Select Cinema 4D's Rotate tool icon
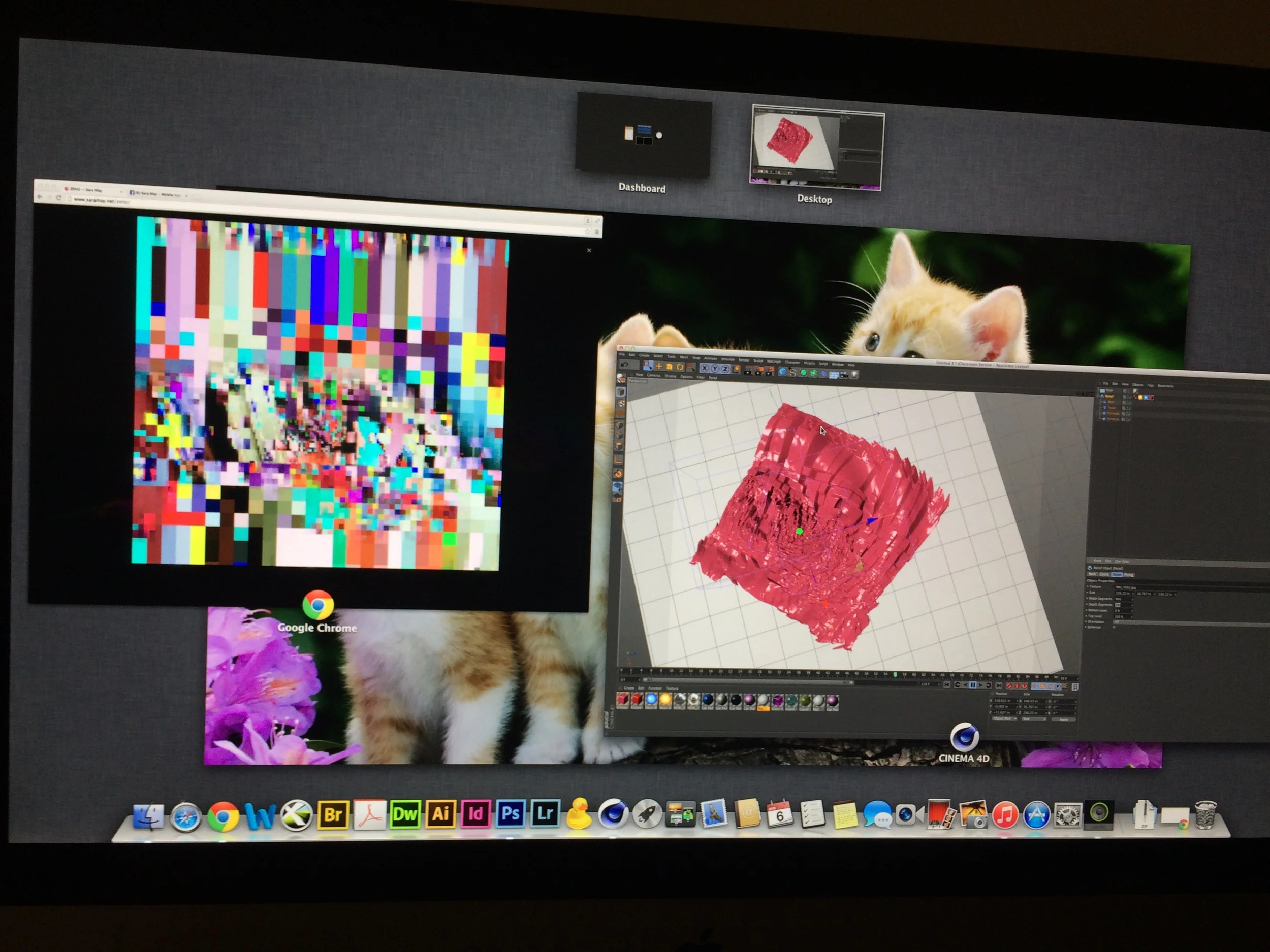This screenshot has height=952, width=1270. click(680, 367)
